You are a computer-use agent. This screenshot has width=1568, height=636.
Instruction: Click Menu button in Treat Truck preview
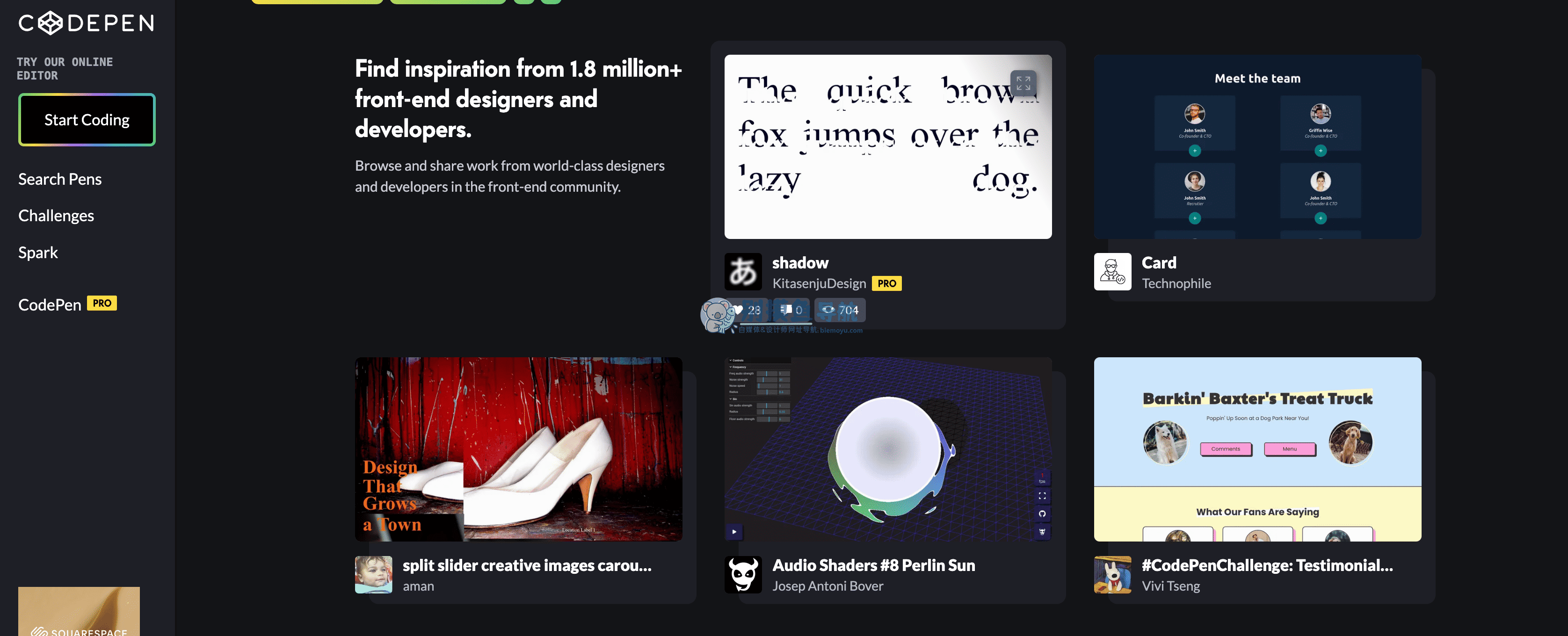tap(1289, 449)
